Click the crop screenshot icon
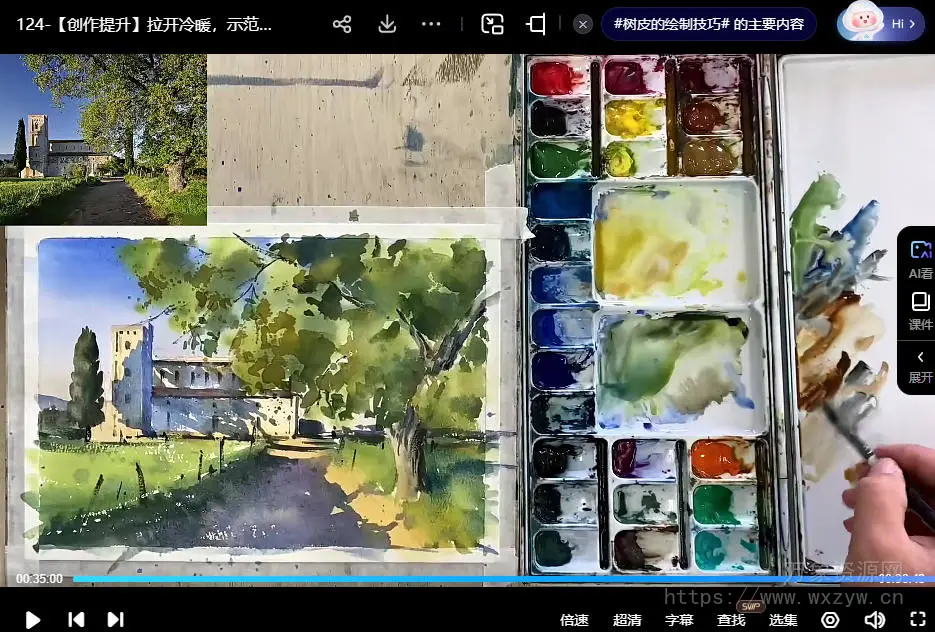The image size is (935, 632). (x=537, y=24)
